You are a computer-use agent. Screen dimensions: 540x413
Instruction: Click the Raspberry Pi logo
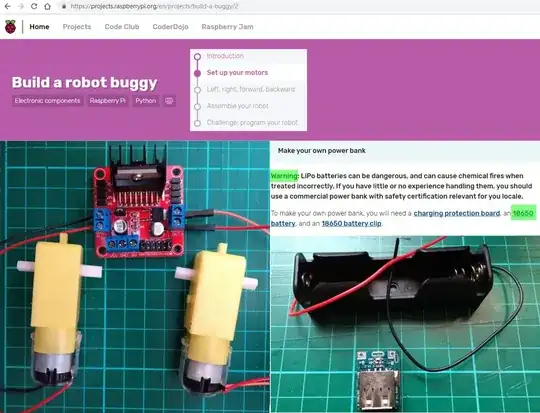tap(10, 27)
